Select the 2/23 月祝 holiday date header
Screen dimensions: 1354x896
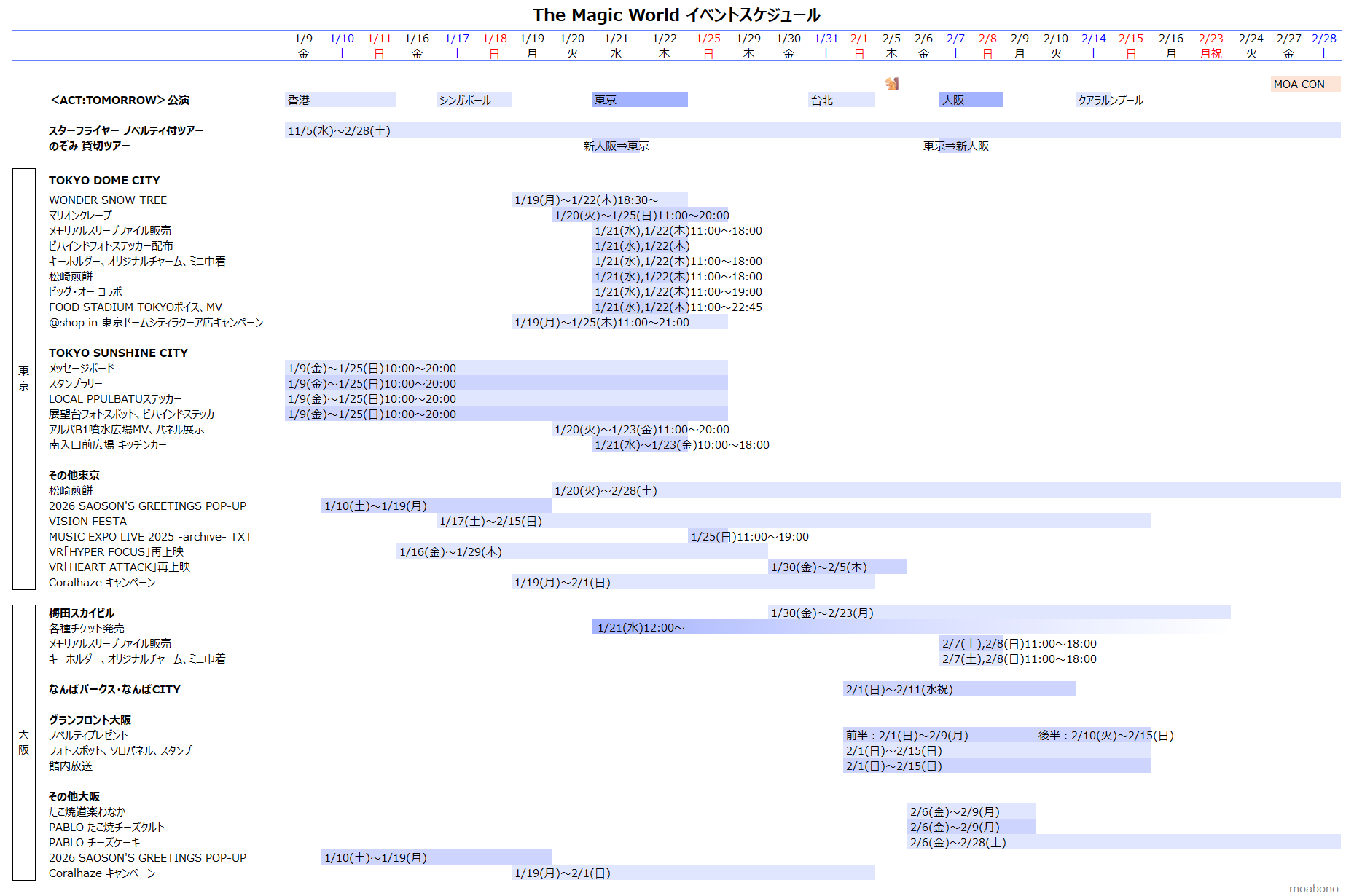click(1210, 46)
